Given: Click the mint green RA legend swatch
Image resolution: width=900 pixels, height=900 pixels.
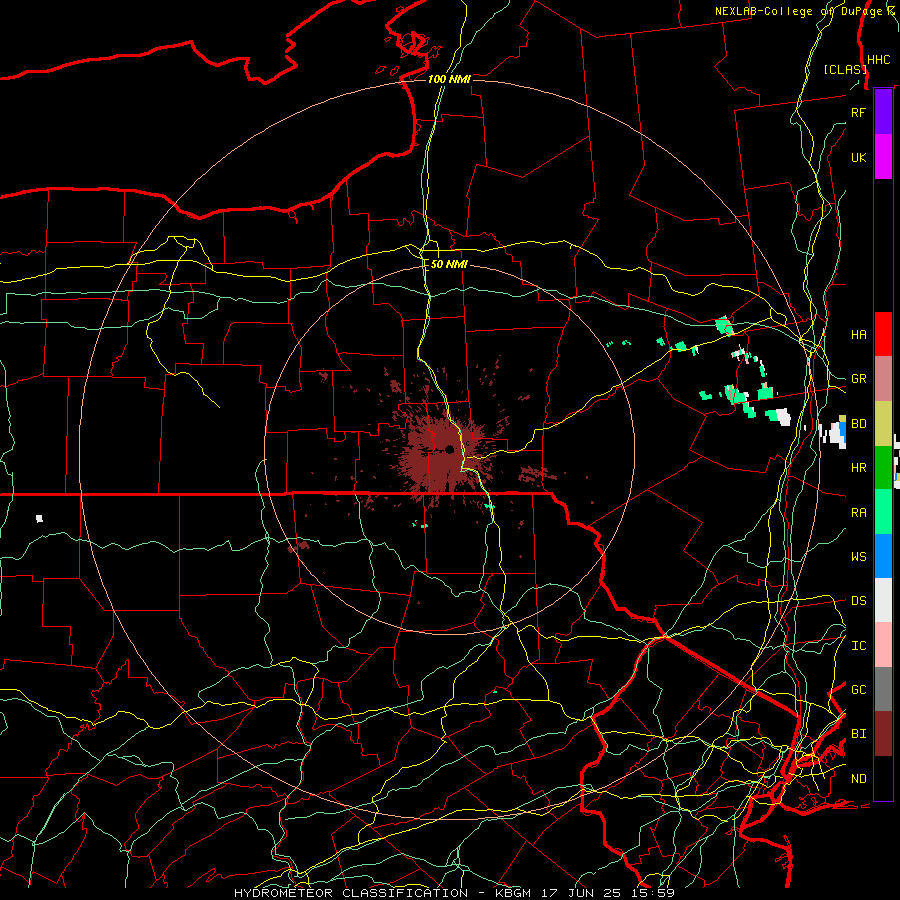Looking at the screenshot, I should 883,512.
